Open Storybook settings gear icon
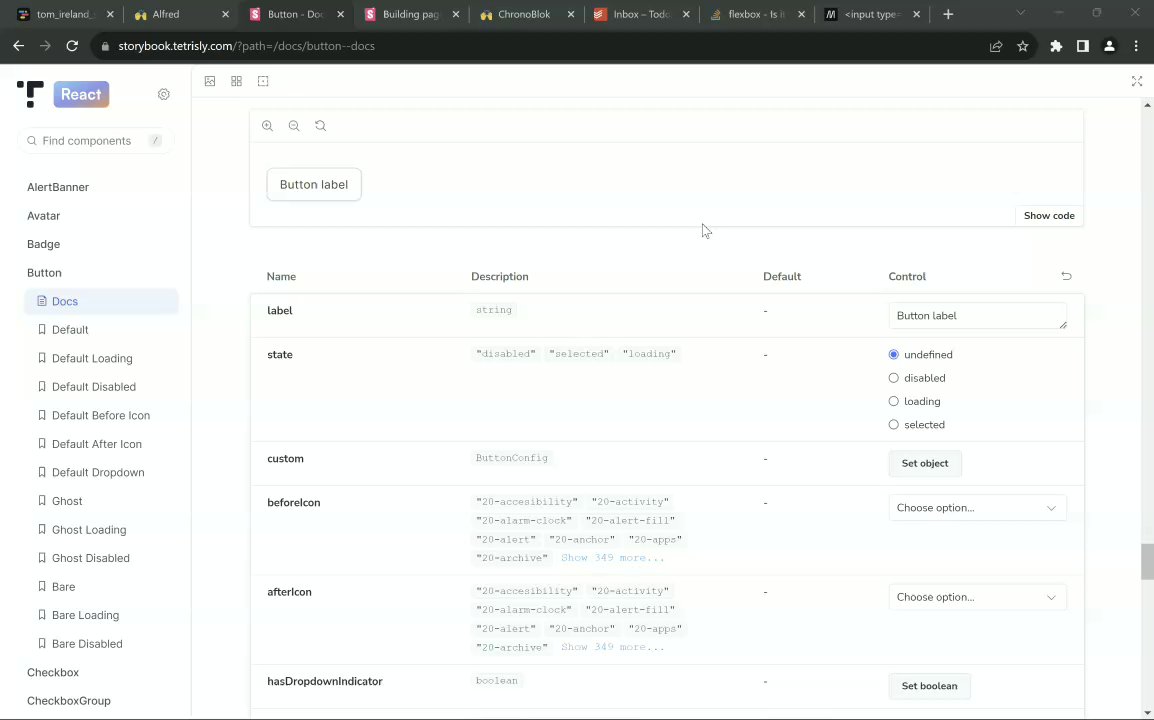This screenshot has width=1154, height=720. [x=164, y=94]
